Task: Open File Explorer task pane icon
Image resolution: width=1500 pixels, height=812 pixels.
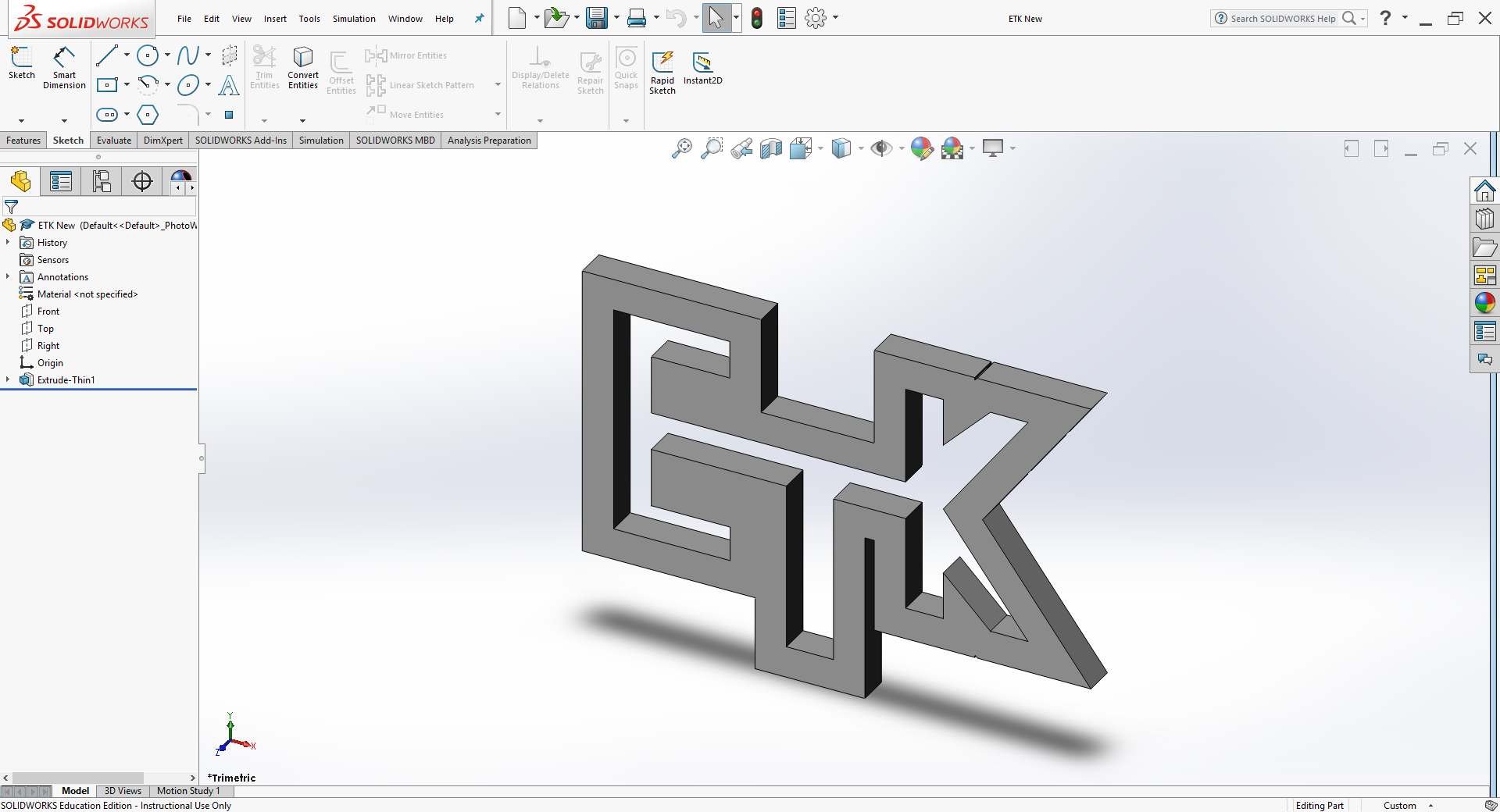Action: (x=1484, y=248)
